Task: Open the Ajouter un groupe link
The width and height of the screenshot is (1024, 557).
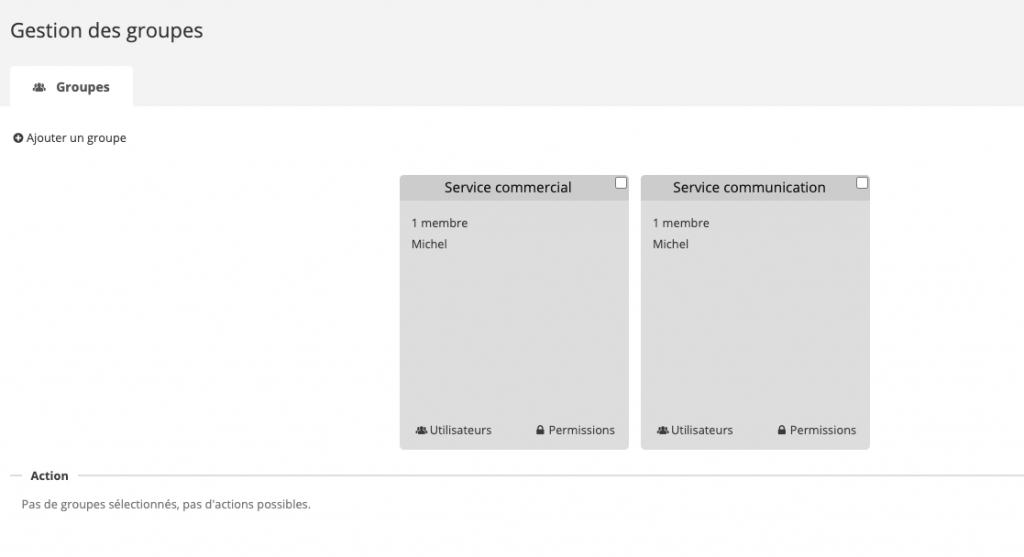Action: (x=76, y=138)
